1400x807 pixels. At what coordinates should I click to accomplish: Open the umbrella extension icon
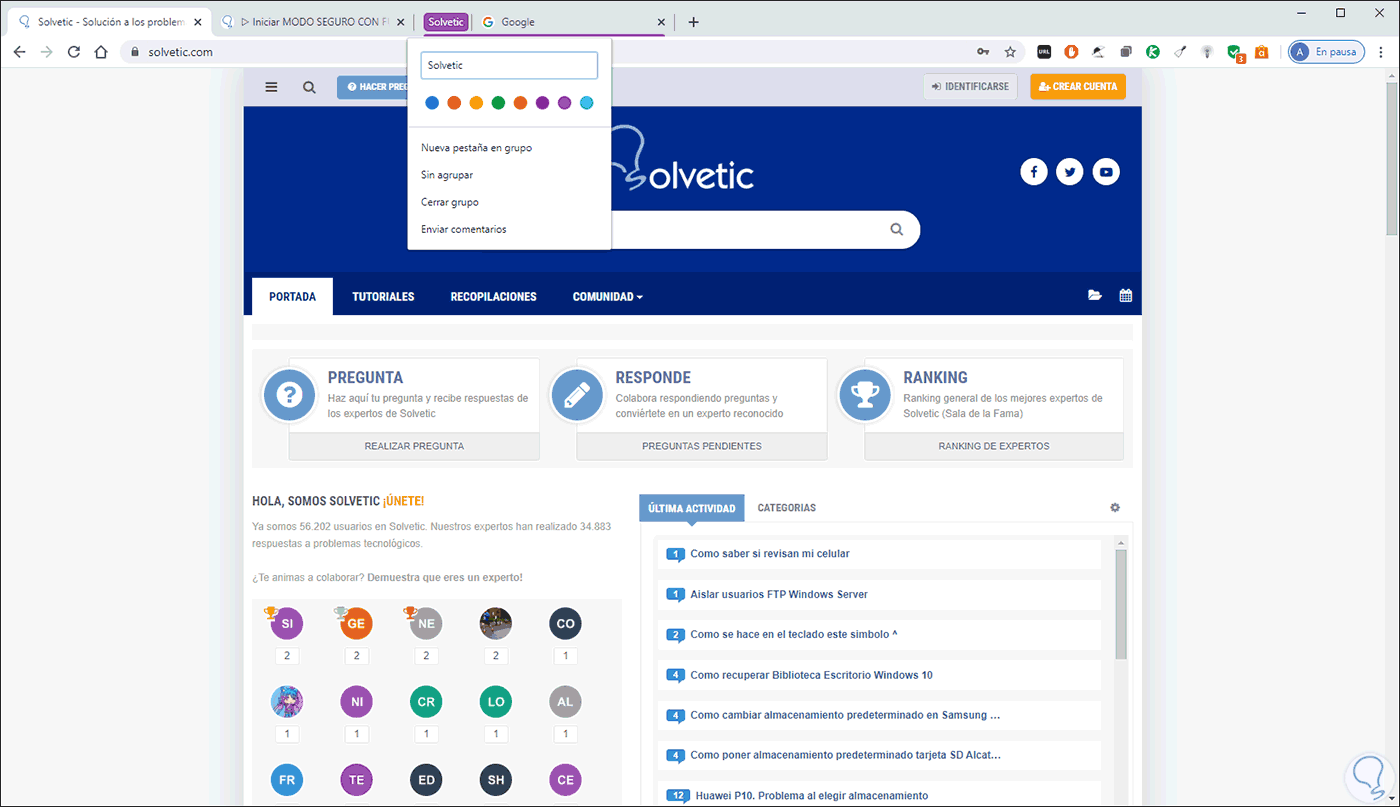tap(1098, 52)
